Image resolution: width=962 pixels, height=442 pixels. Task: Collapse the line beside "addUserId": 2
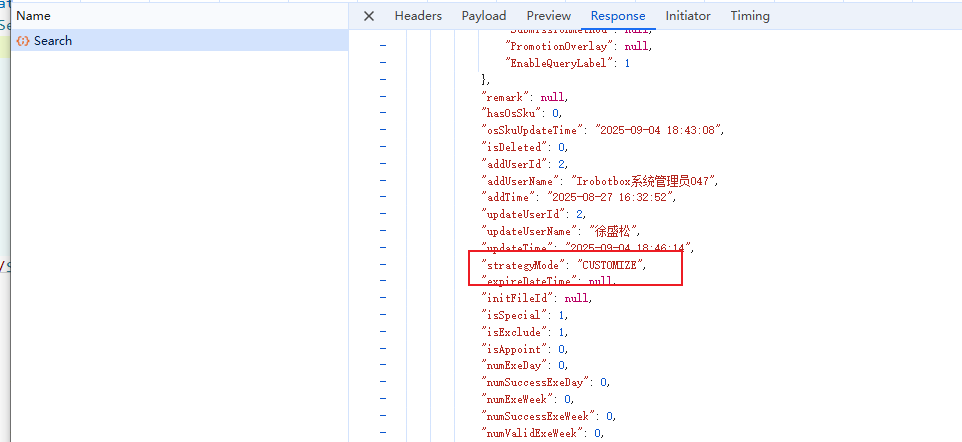(x=383, y=164)
